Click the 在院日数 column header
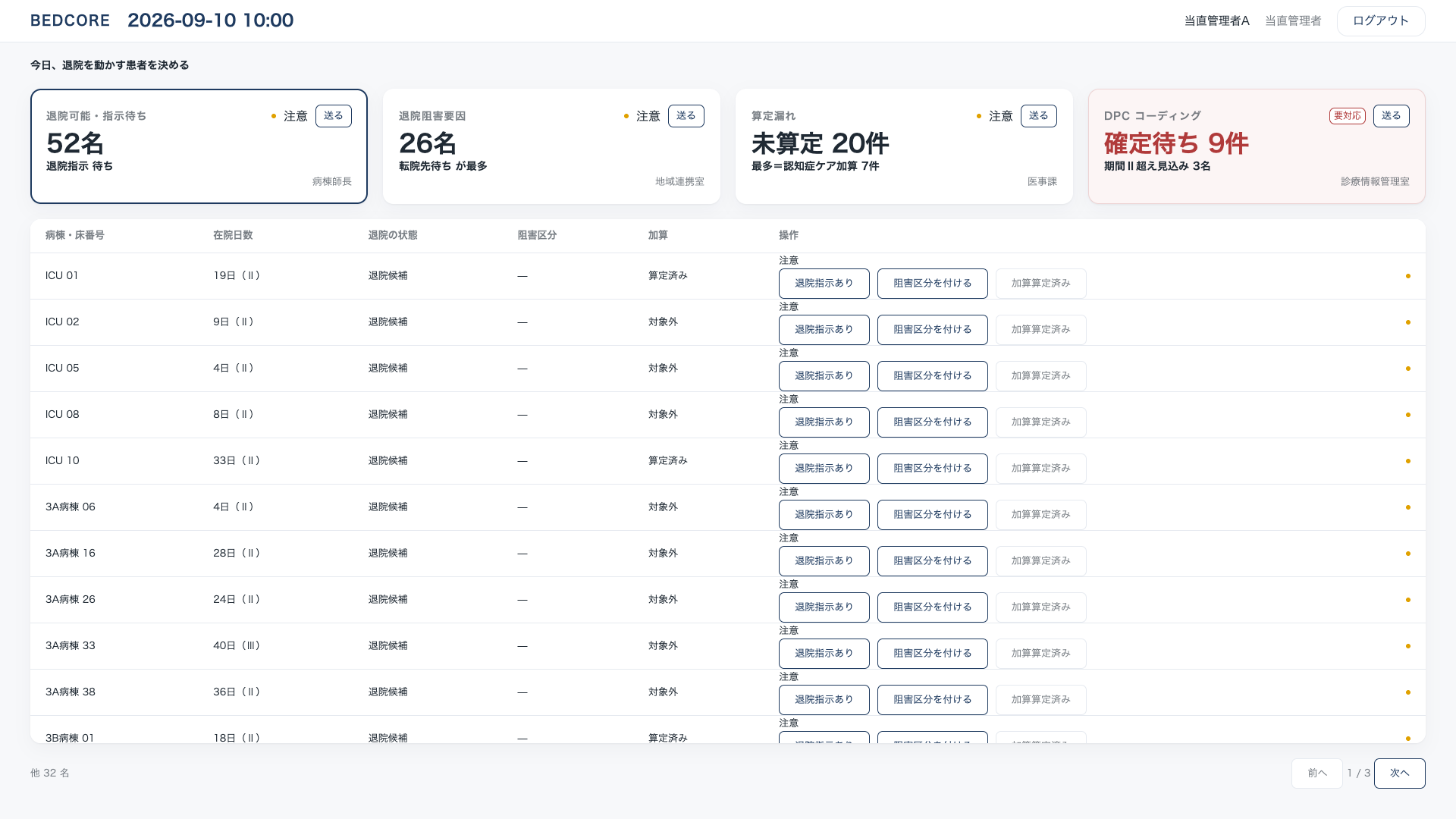 pos(233,236)
